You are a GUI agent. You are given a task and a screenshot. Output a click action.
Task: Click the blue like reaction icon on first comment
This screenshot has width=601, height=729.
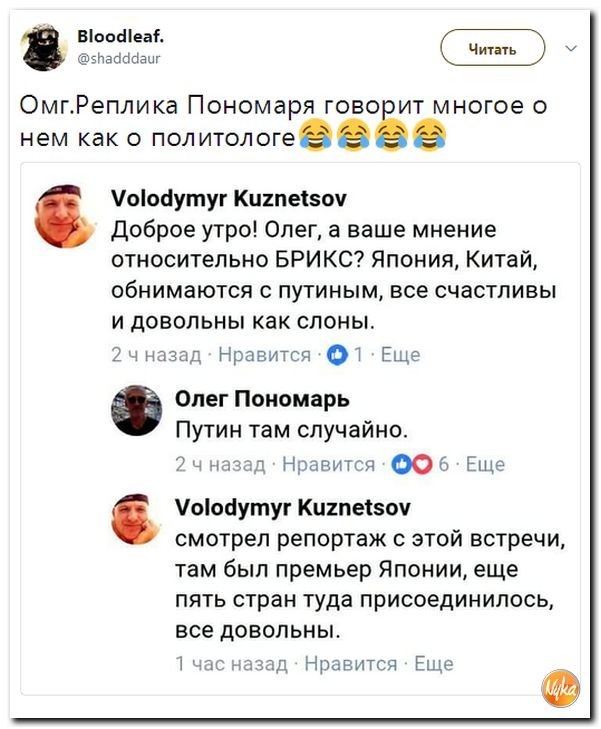tap(336, 355)
